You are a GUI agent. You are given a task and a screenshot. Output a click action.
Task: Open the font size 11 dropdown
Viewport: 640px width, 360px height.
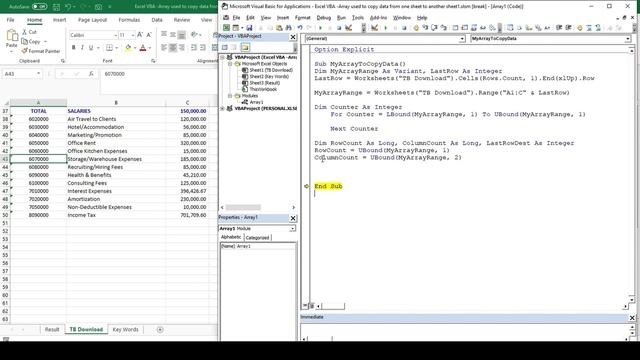[133, 36]
